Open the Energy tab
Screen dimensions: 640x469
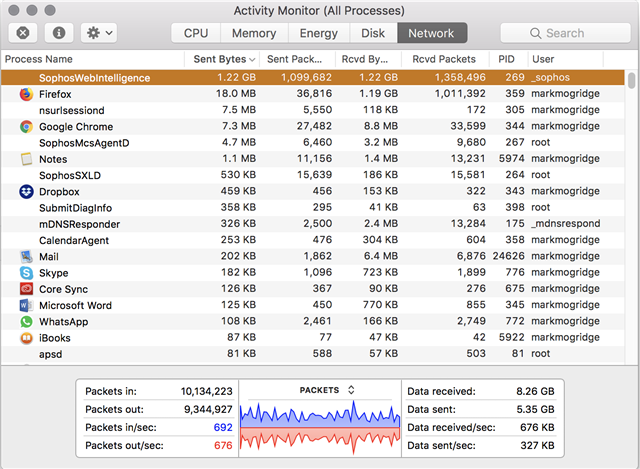319,33
